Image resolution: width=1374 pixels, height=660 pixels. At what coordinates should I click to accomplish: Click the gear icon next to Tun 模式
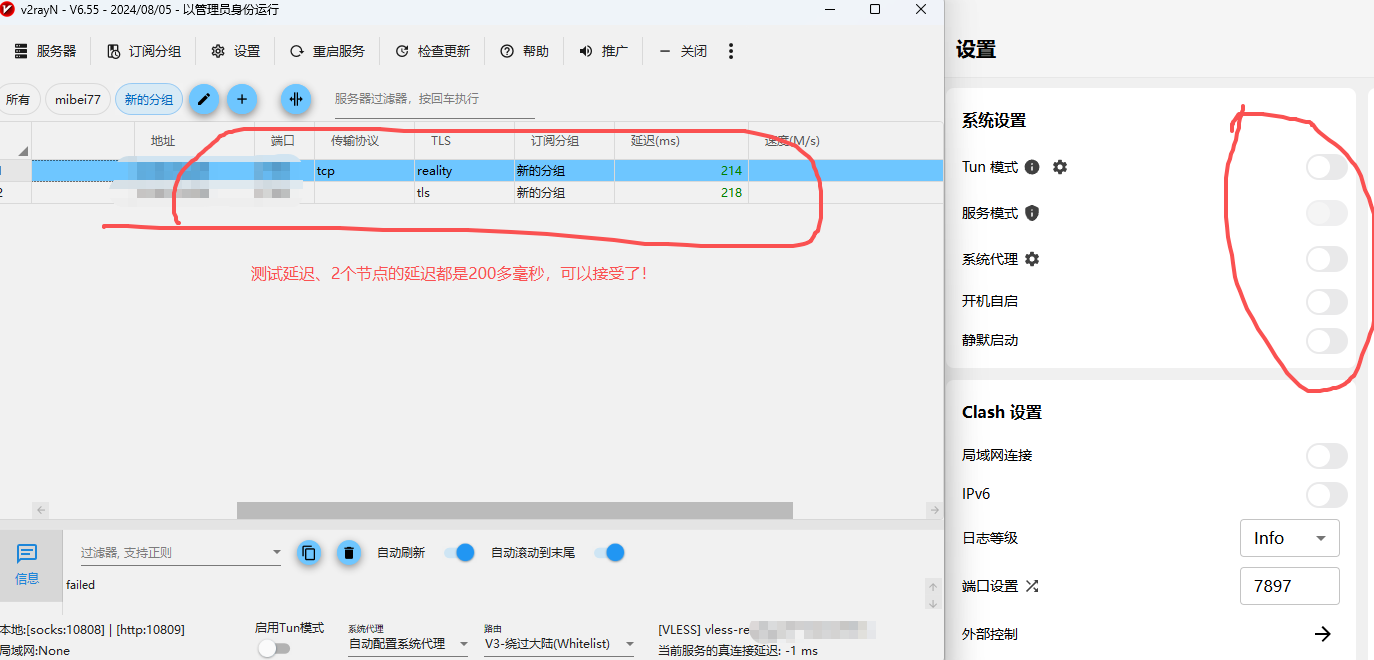click(1060, 167)
